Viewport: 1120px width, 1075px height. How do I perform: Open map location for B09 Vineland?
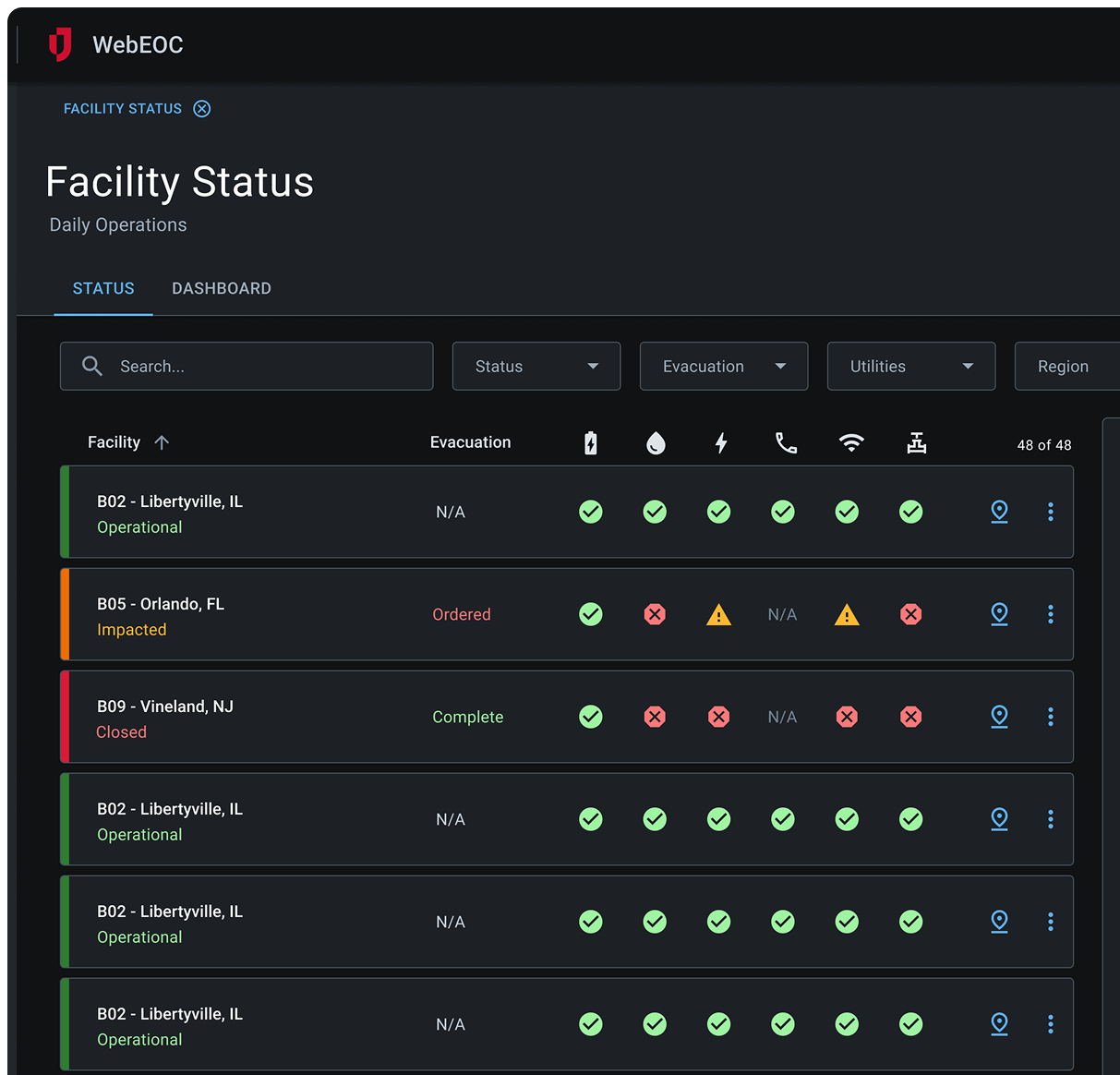click(x=999, y=717)
